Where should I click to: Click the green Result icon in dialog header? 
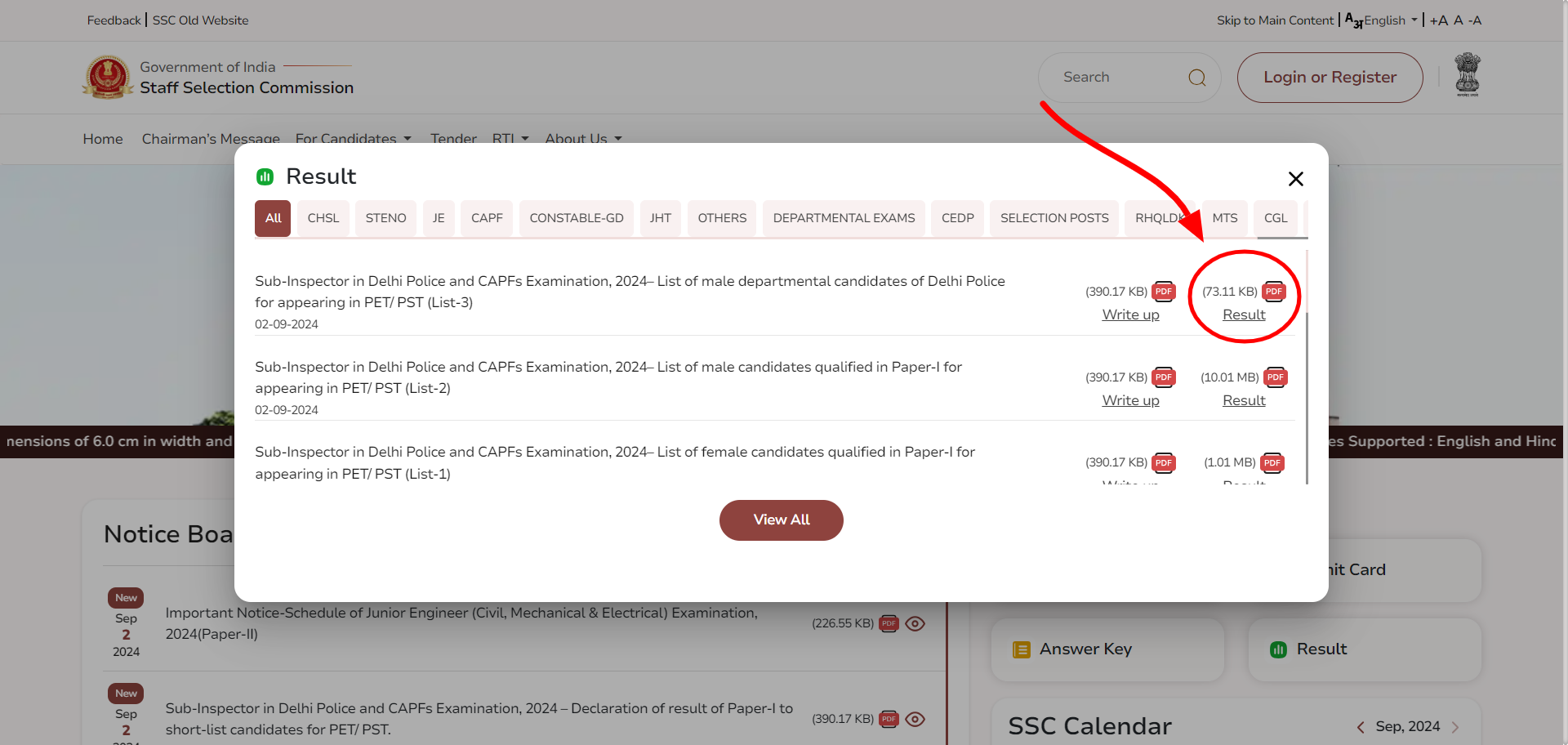coord(265,176)
